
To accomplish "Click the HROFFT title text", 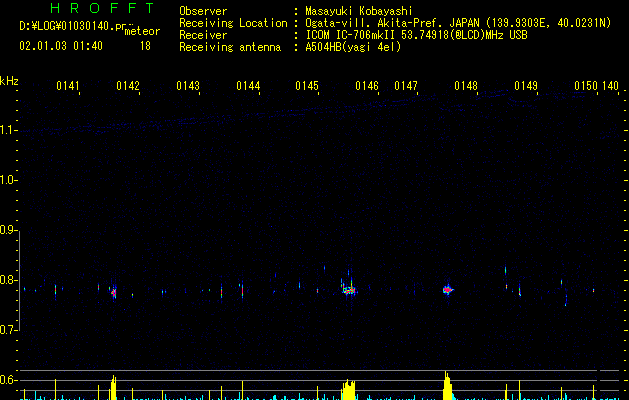I will click(x=102, y=8).
